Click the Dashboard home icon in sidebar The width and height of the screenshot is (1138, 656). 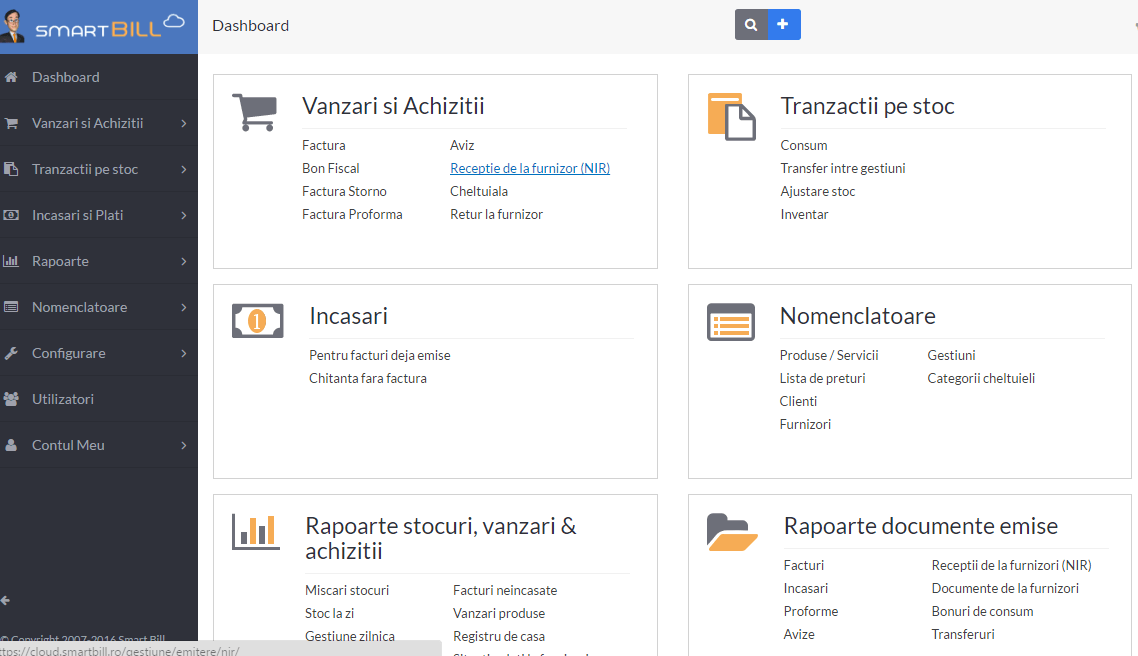11,77
